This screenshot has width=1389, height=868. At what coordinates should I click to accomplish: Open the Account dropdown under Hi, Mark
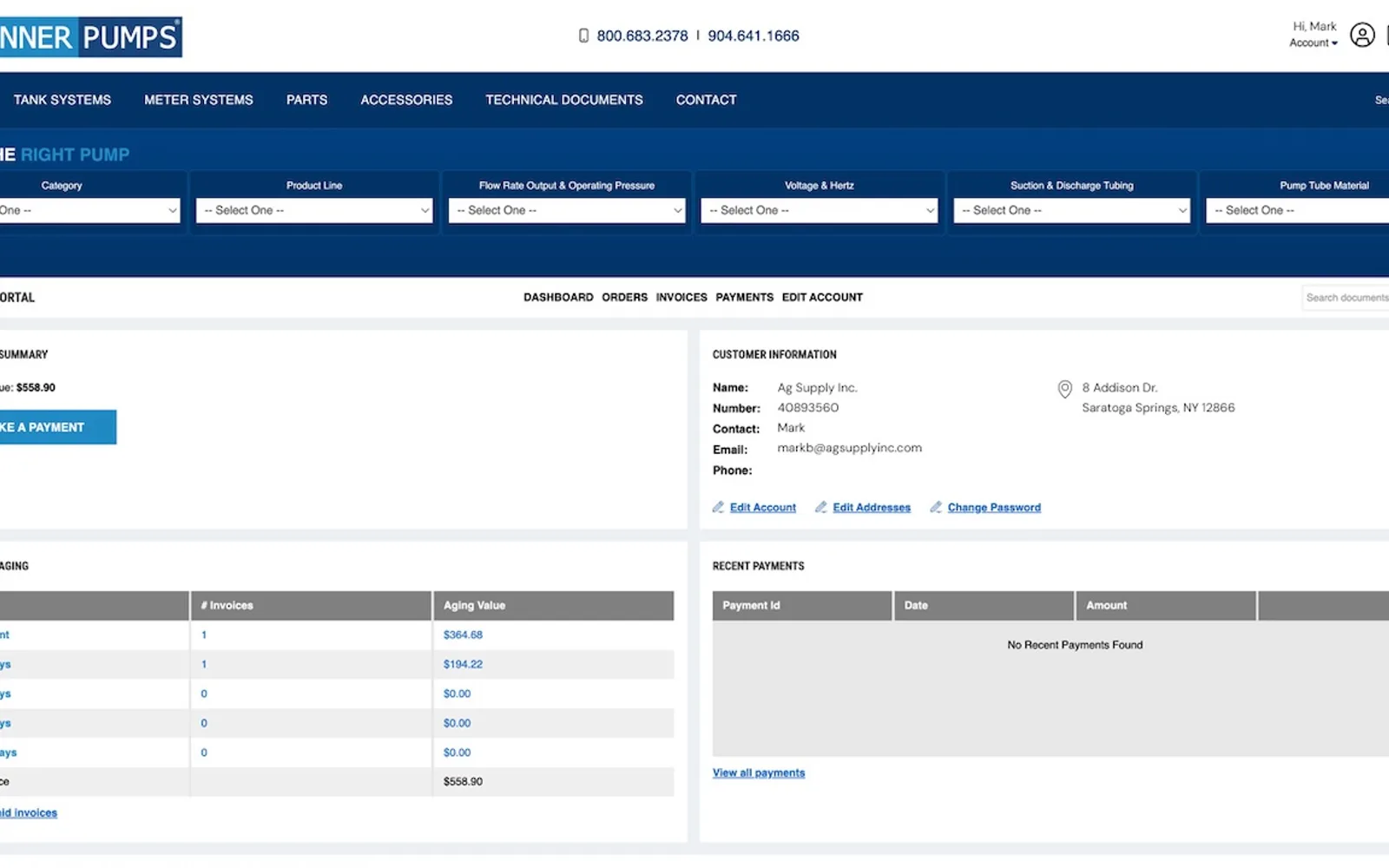[x=1313, y=43]
